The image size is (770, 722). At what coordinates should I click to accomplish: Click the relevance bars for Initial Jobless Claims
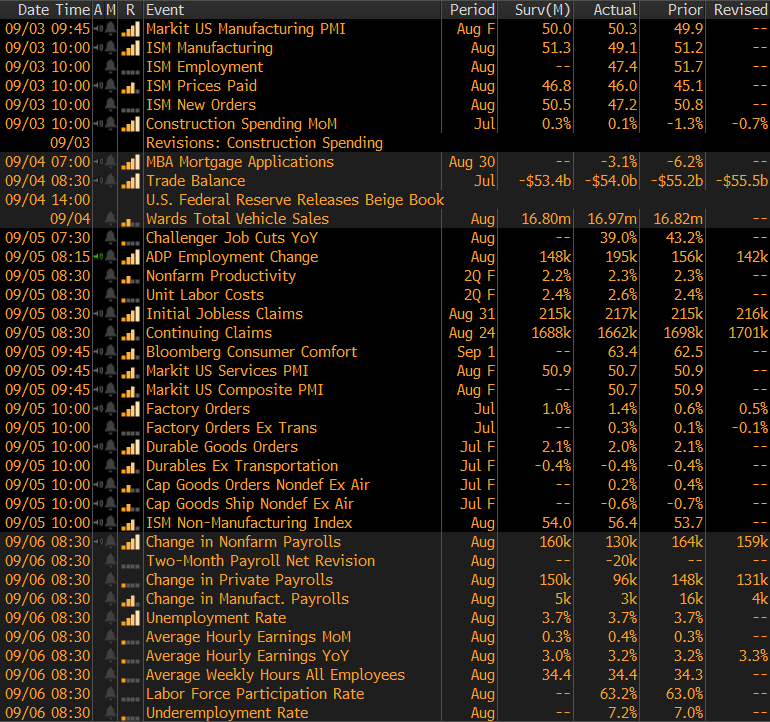[x=130, y=314]
